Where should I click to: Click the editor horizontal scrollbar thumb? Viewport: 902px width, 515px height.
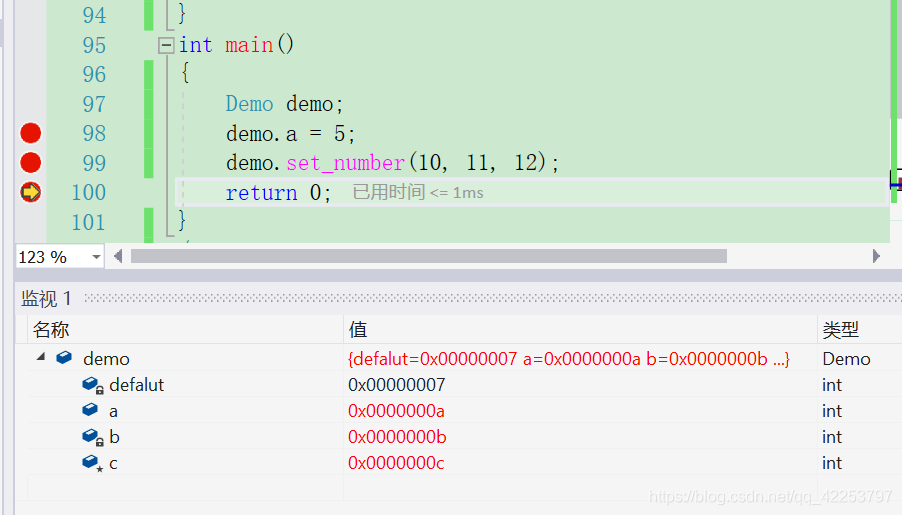pyautogui.click(x=429, y=256)
